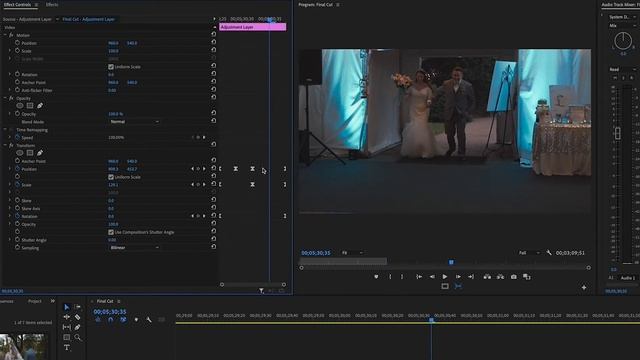
Task: Open Program monitor settings wrench
Action: click(x=549, y=253)
